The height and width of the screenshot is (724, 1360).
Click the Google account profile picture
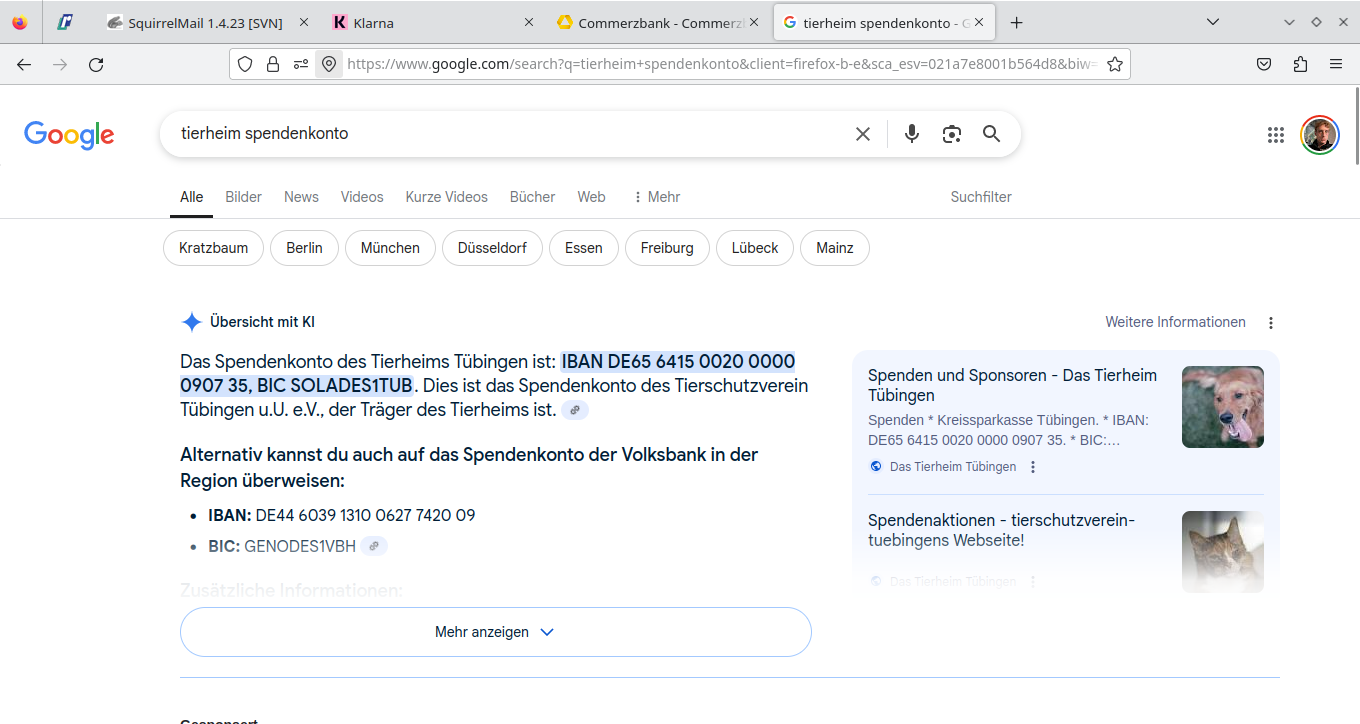pyautogui.click(x=1319, y=134)
